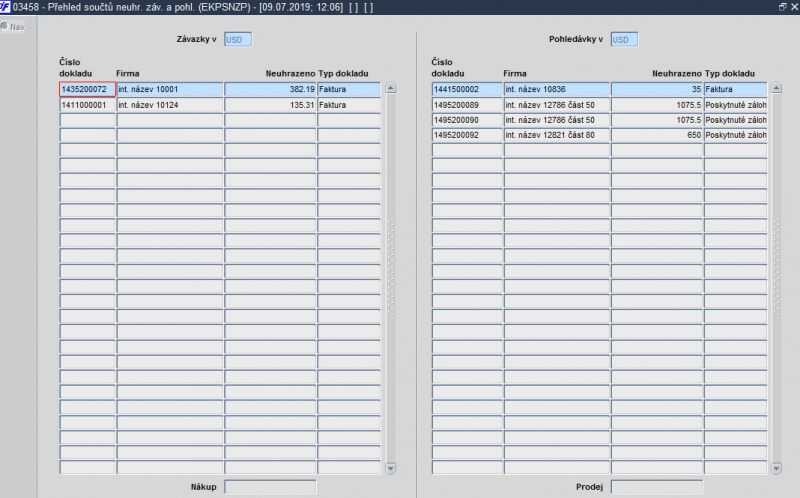
Task: Restore the window with restore icon
Action: (783, 7)
